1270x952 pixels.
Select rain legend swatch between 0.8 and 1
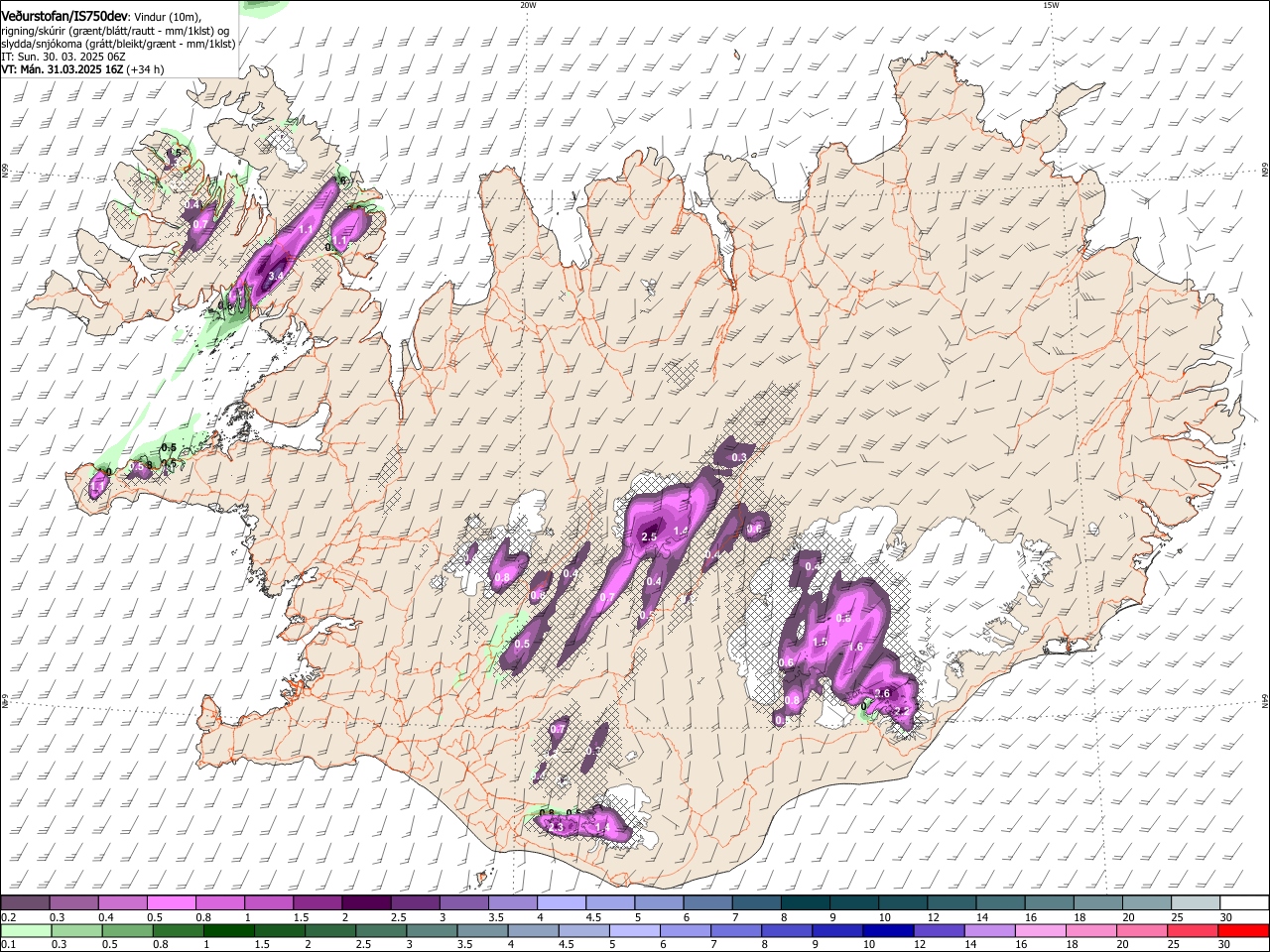click(177, 930)
